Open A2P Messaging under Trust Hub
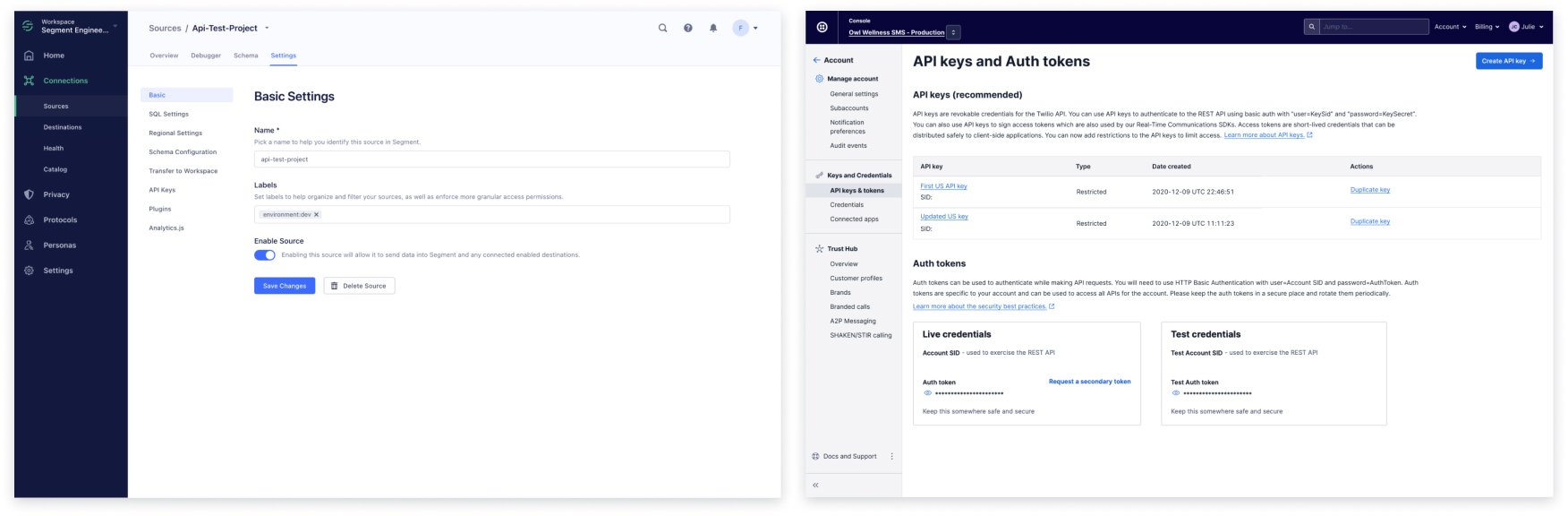This screenshot has height=516, width=1568. pos(854,321)
